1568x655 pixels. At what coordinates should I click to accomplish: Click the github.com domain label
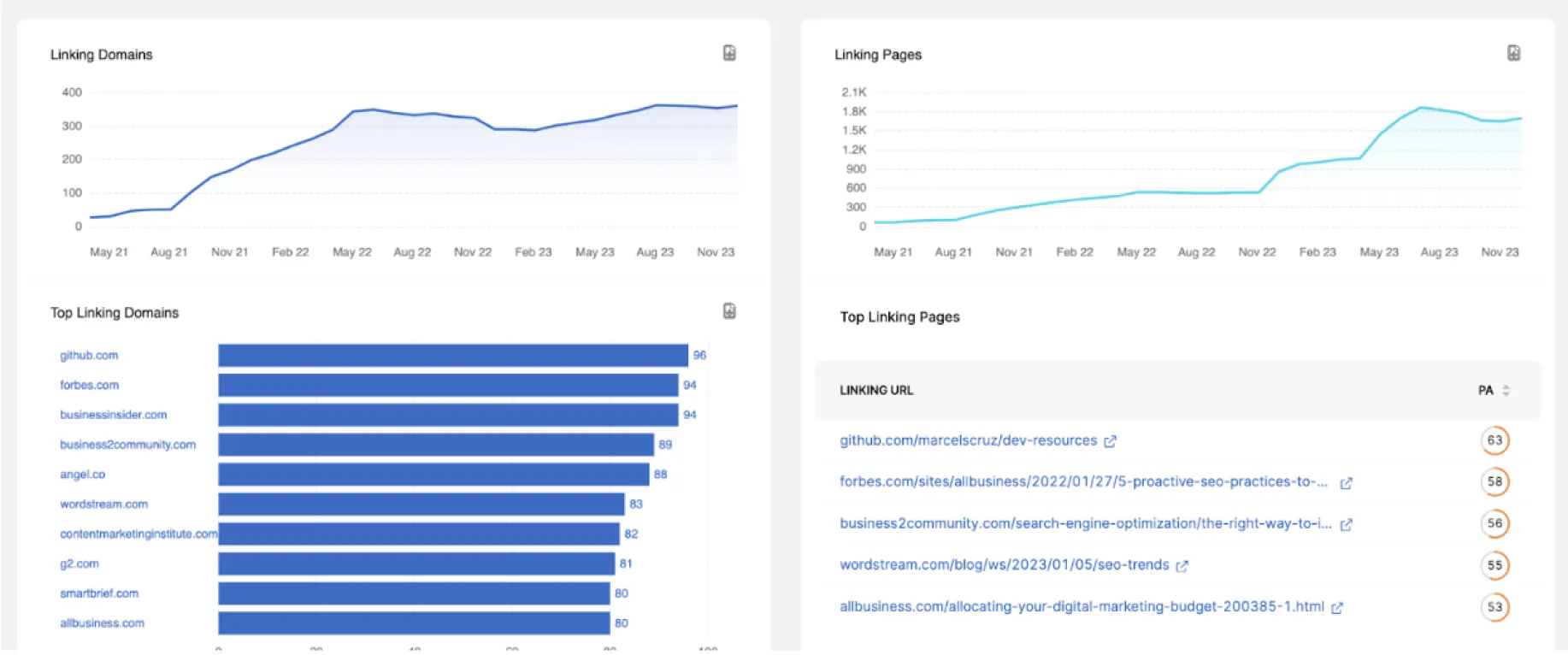[89, 356]
